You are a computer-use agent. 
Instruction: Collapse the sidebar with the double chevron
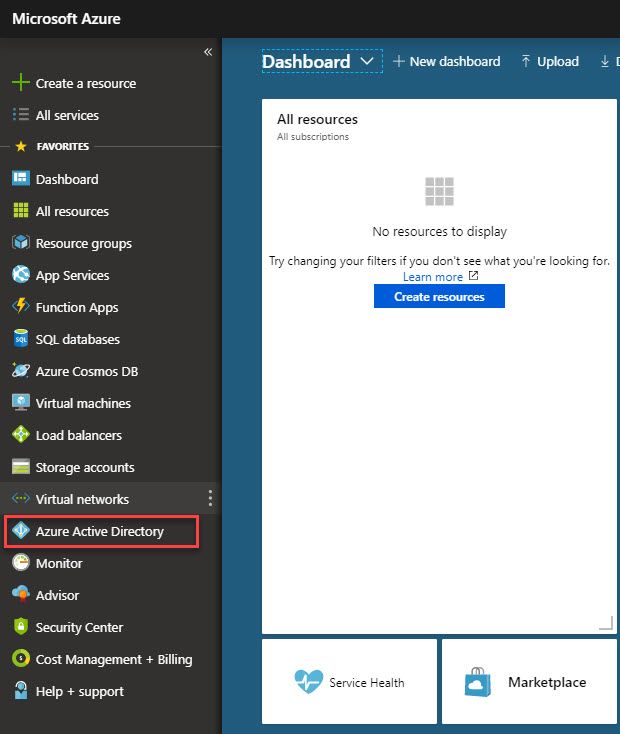208,52
